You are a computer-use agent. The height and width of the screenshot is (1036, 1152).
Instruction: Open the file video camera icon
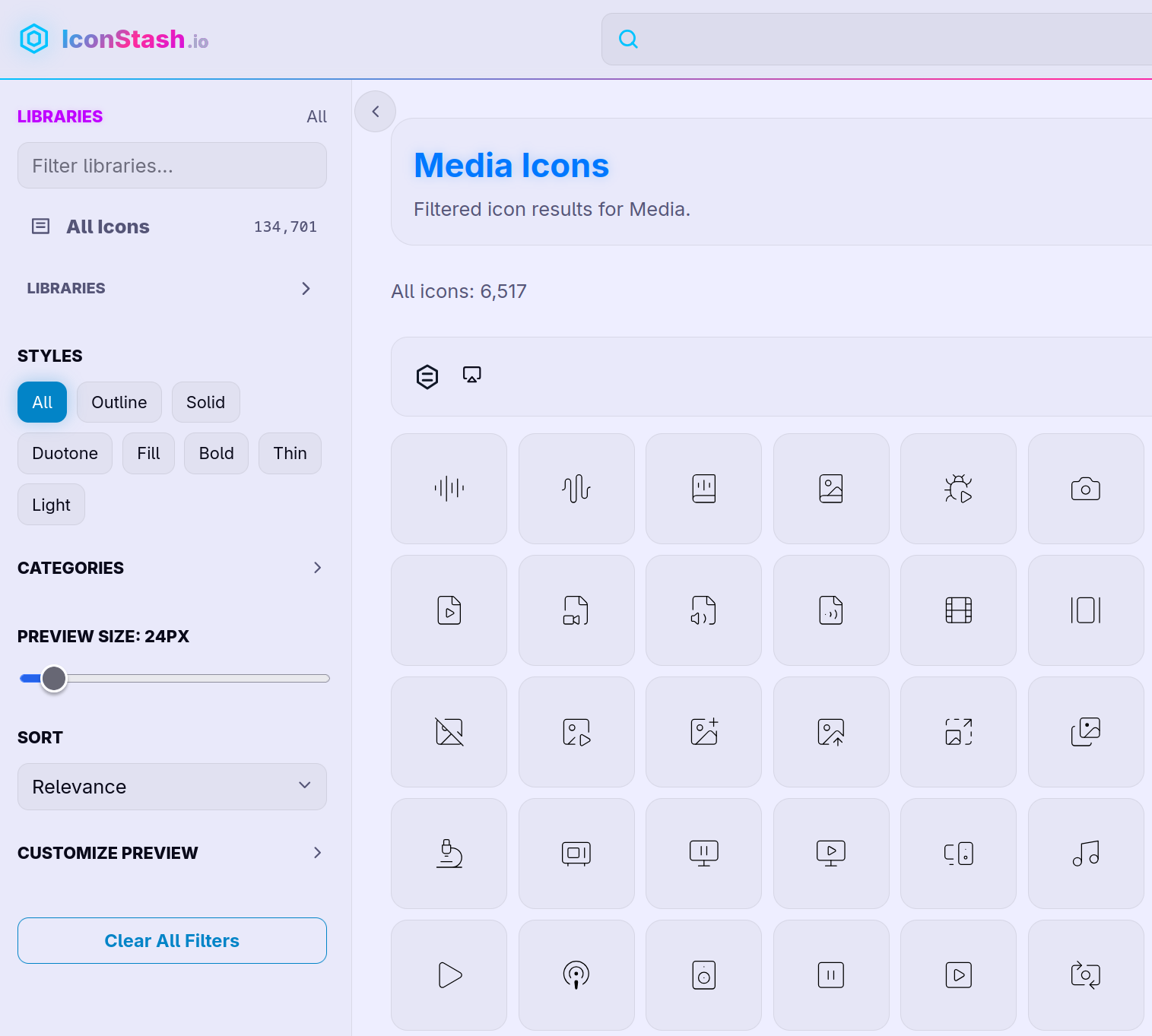pos(576,610)
